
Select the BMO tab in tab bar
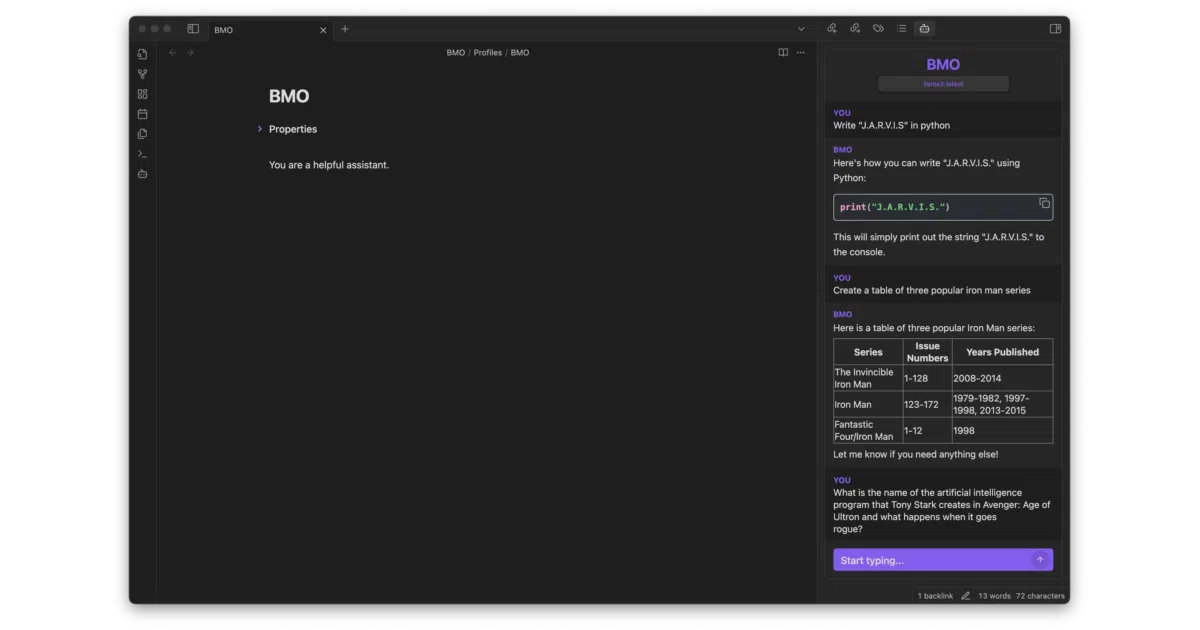point(269,30)
